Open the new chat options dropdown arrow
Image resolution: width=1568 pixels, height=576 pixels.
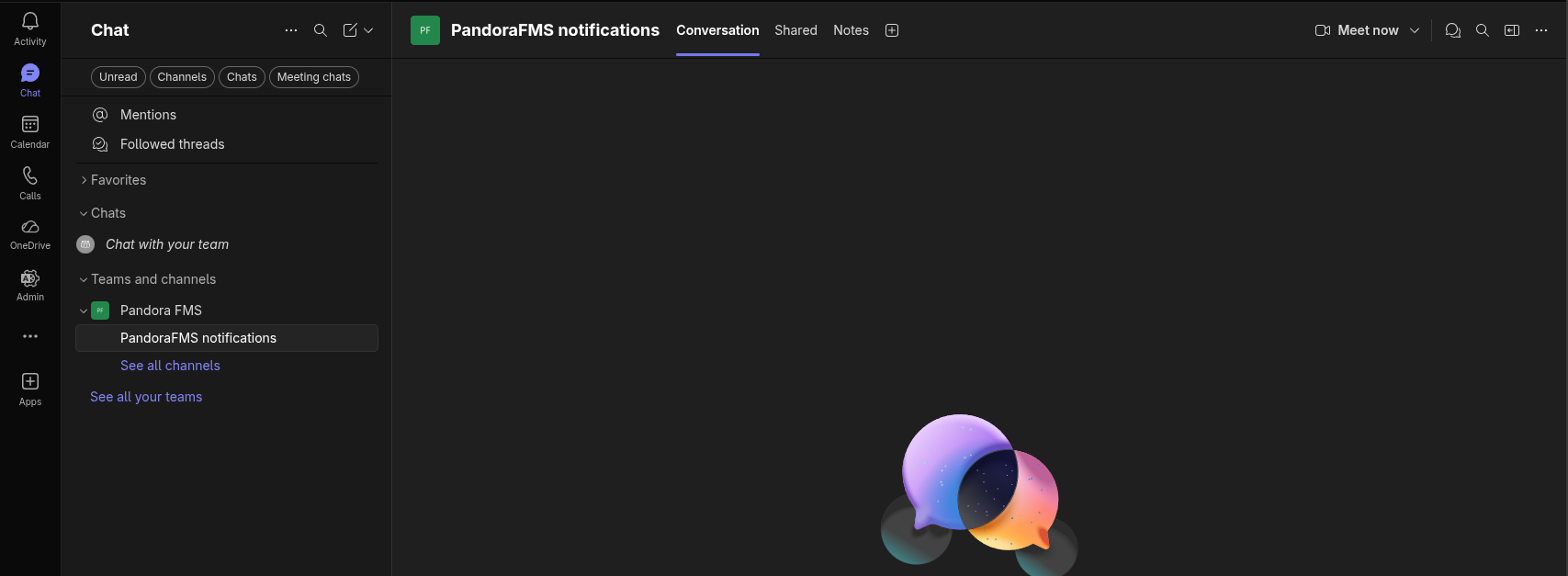coord(368,30)
